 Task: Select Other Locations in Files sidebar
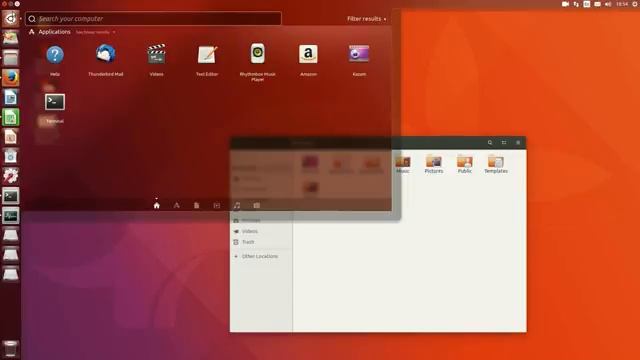pos(261,256)
